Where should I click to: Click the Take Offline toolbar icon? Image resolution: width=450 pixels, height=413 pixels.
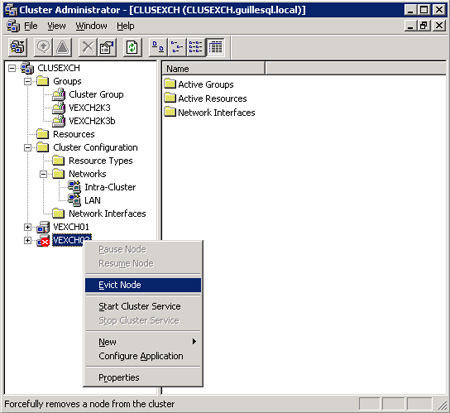tap(62, 47)
